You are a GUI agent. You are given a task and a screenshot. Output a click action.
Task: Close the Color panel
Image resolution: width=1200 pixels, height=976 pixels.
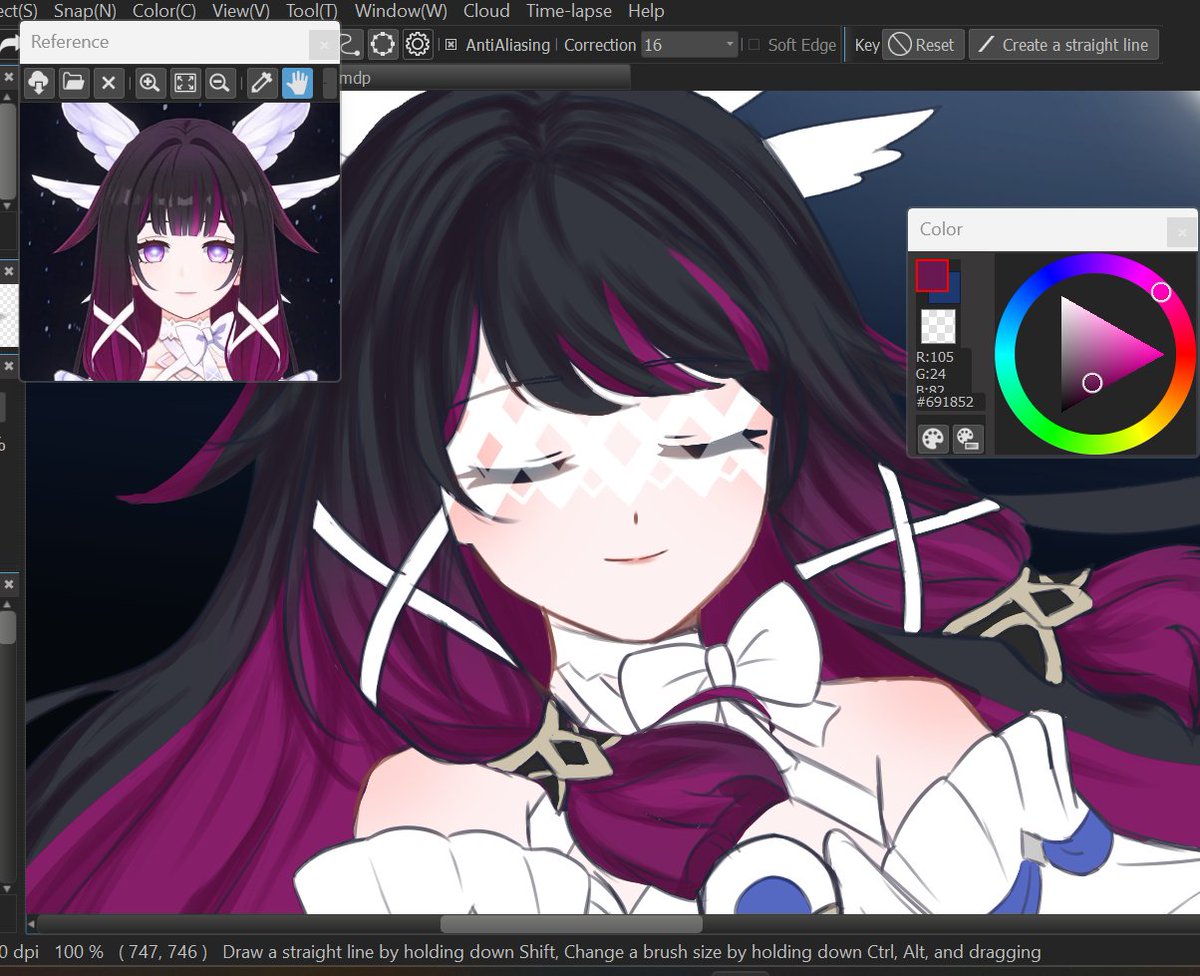[x=1181, y=233]
